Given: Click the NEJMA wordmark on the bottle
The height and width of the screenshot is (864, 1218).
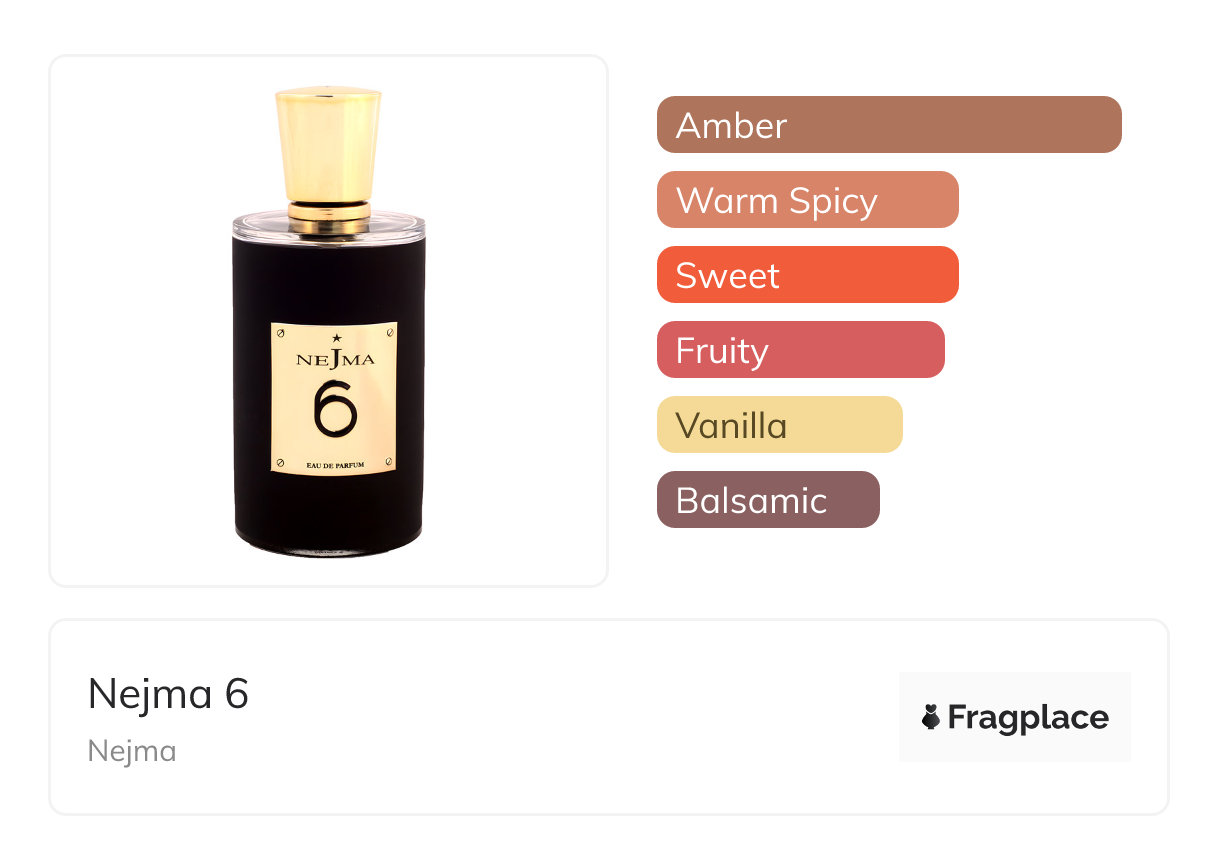Looking at the screenshot, I should pyautogui.click(x=336, y=359).
